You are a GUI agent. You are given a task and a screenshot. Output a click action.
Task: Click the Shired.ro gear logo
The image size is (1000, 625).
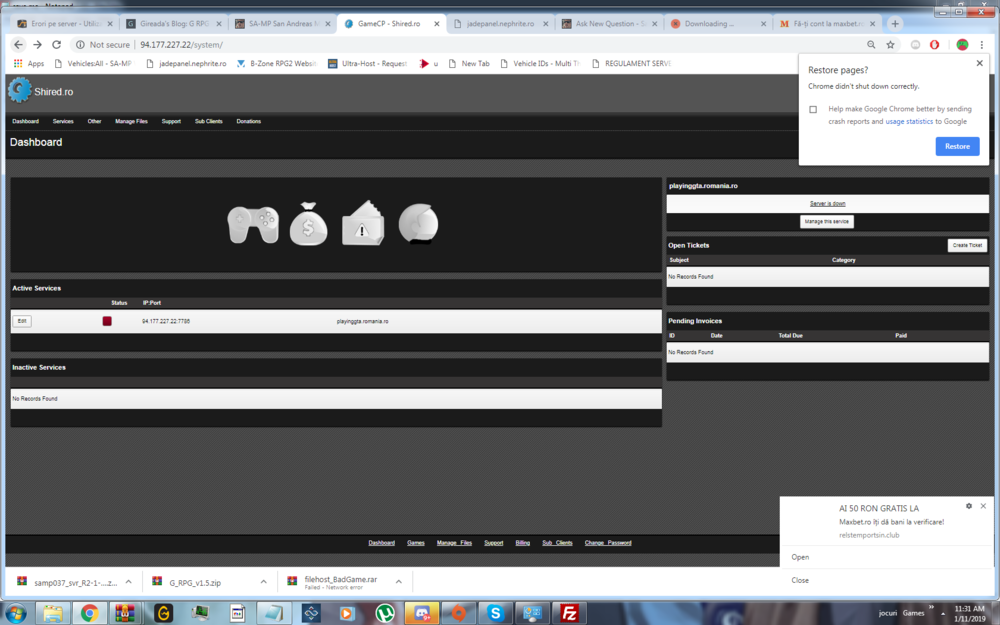click(20, 91)
